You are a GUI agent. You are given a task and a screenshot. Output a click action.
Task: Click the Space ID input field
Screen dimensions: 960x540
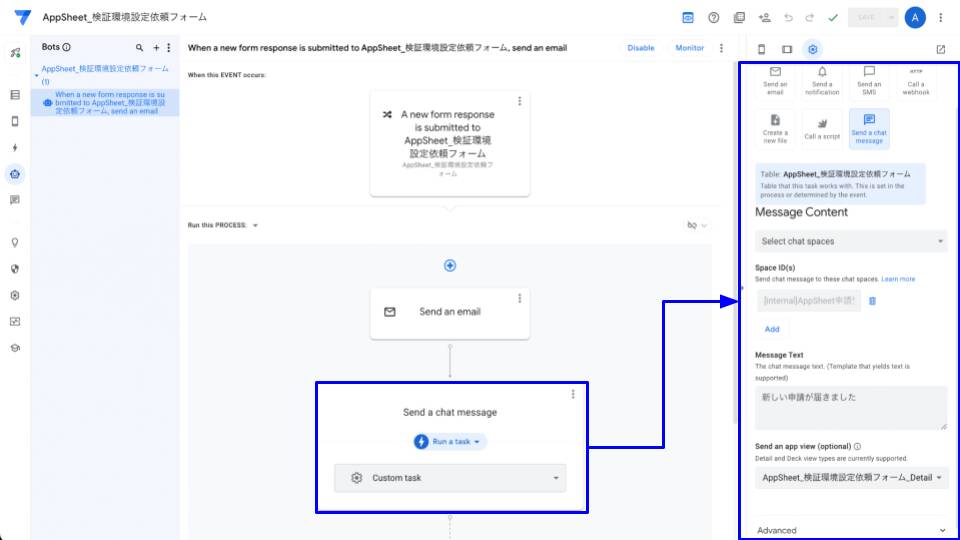coord(808,301)
